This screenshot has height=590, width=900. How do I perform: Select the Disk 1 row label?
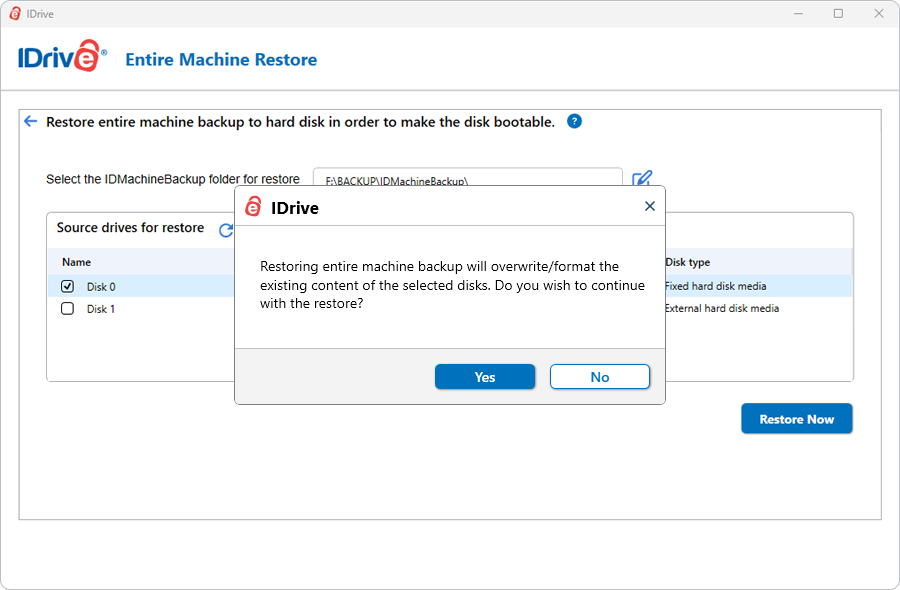[x=101, y=309]
